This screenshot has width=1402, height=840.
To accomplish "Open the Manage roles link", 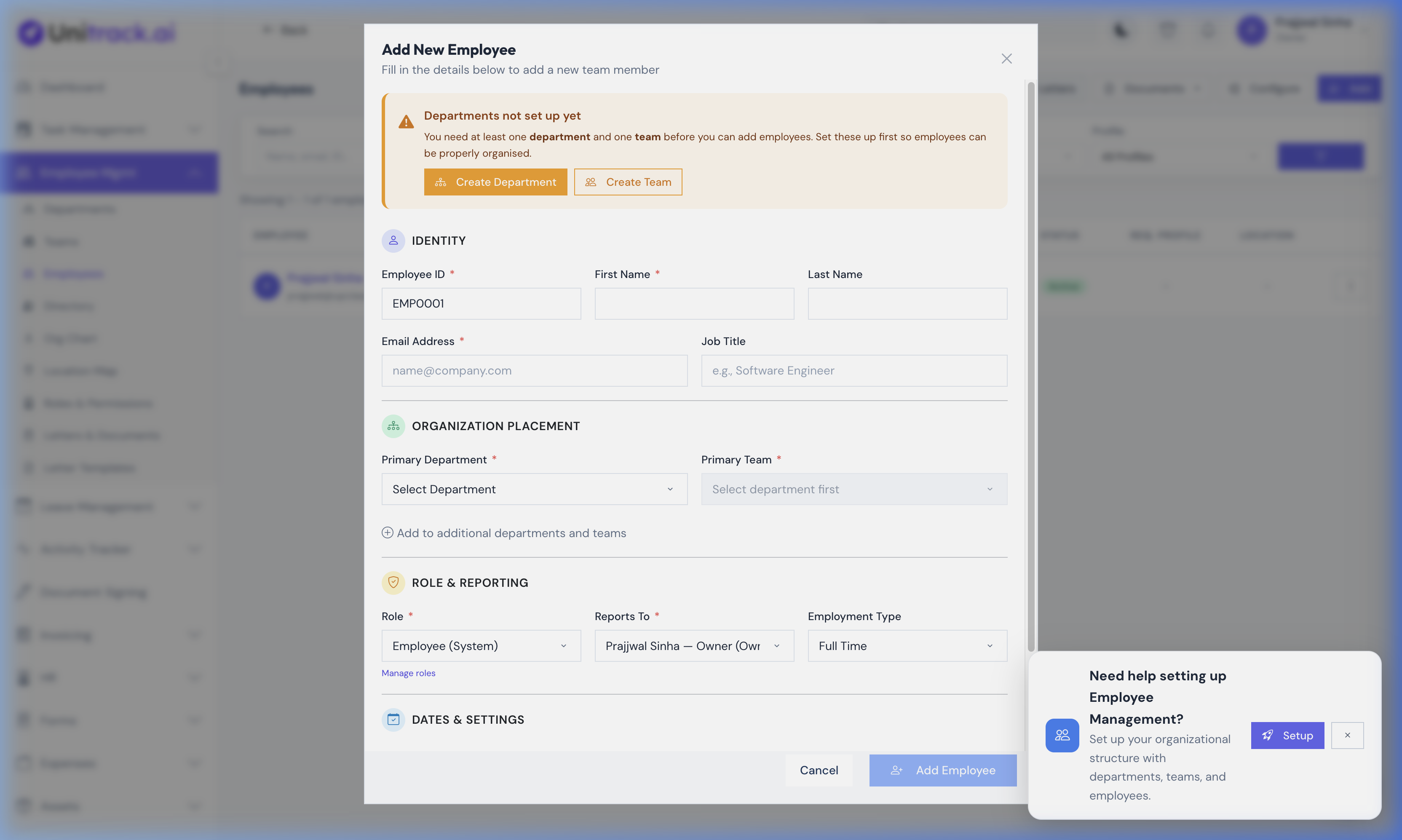I will pos(409,673).
